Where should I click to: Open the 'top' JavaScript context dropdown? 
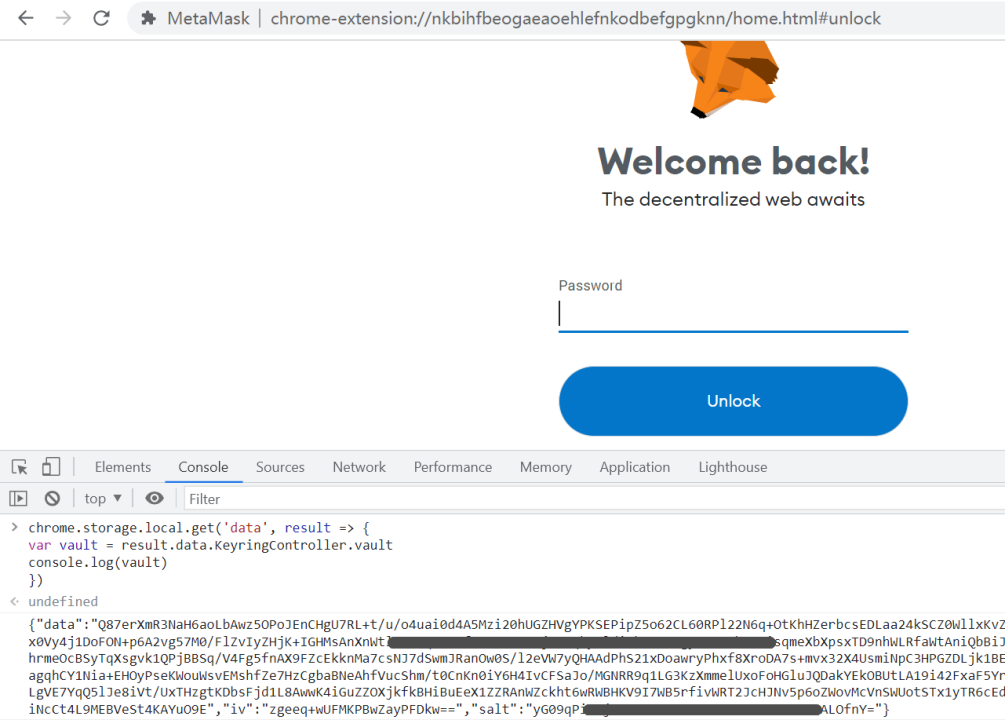pos(103,498)
